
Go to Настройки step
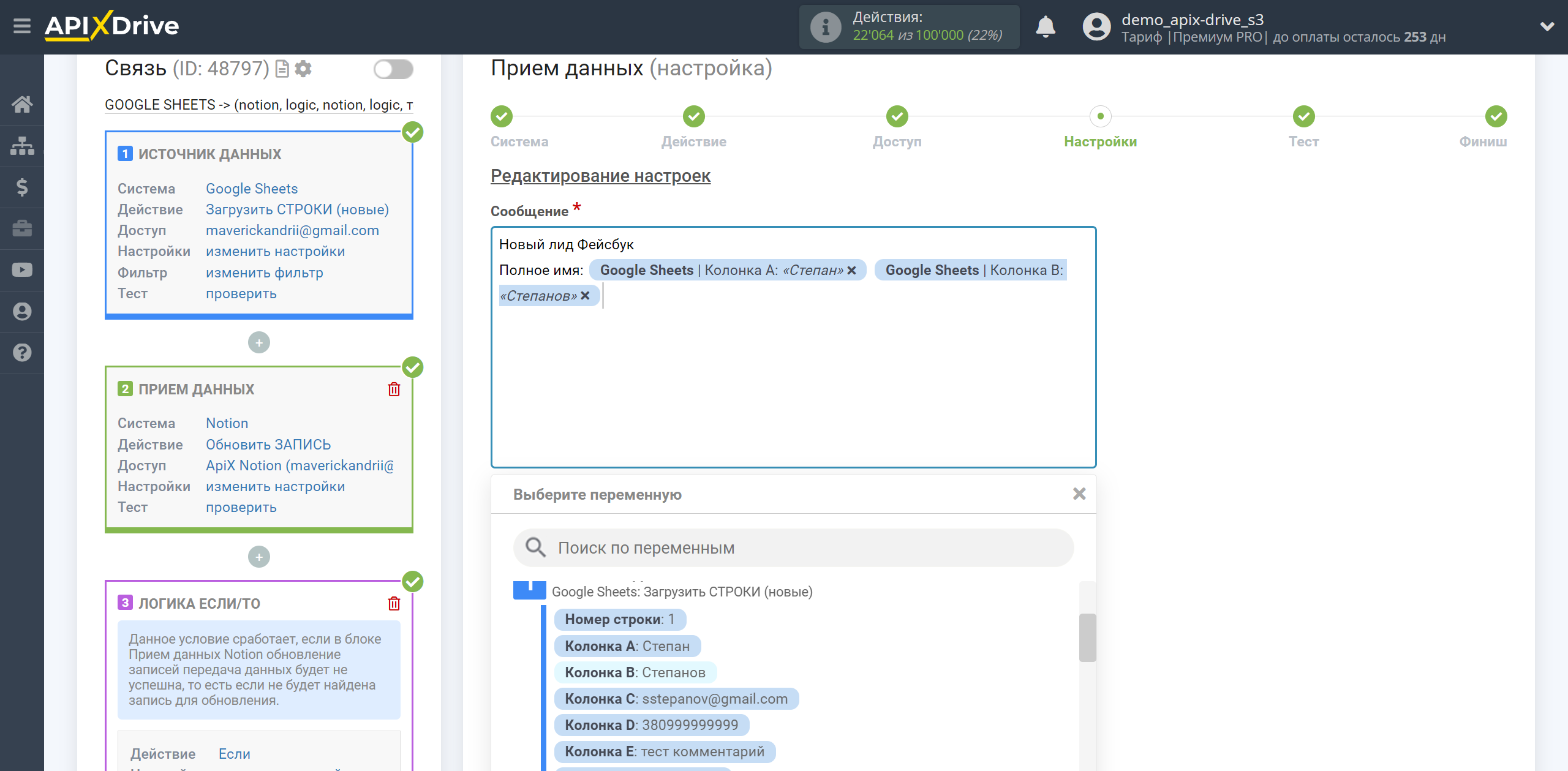pos(1101,116)
